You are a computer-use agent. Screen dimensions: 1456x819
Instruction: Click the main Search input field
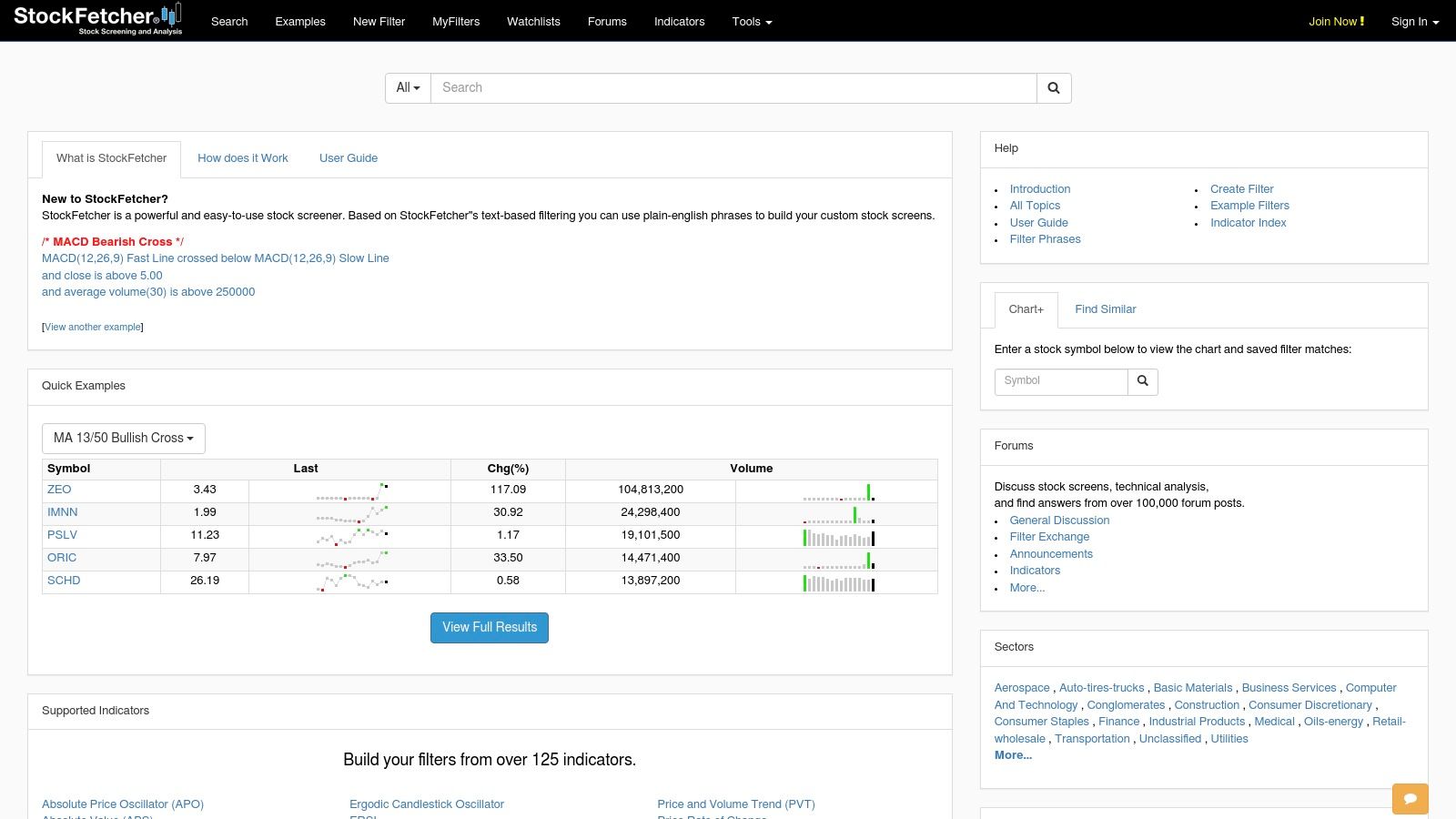pyautogui.click(x=733, y=88)
